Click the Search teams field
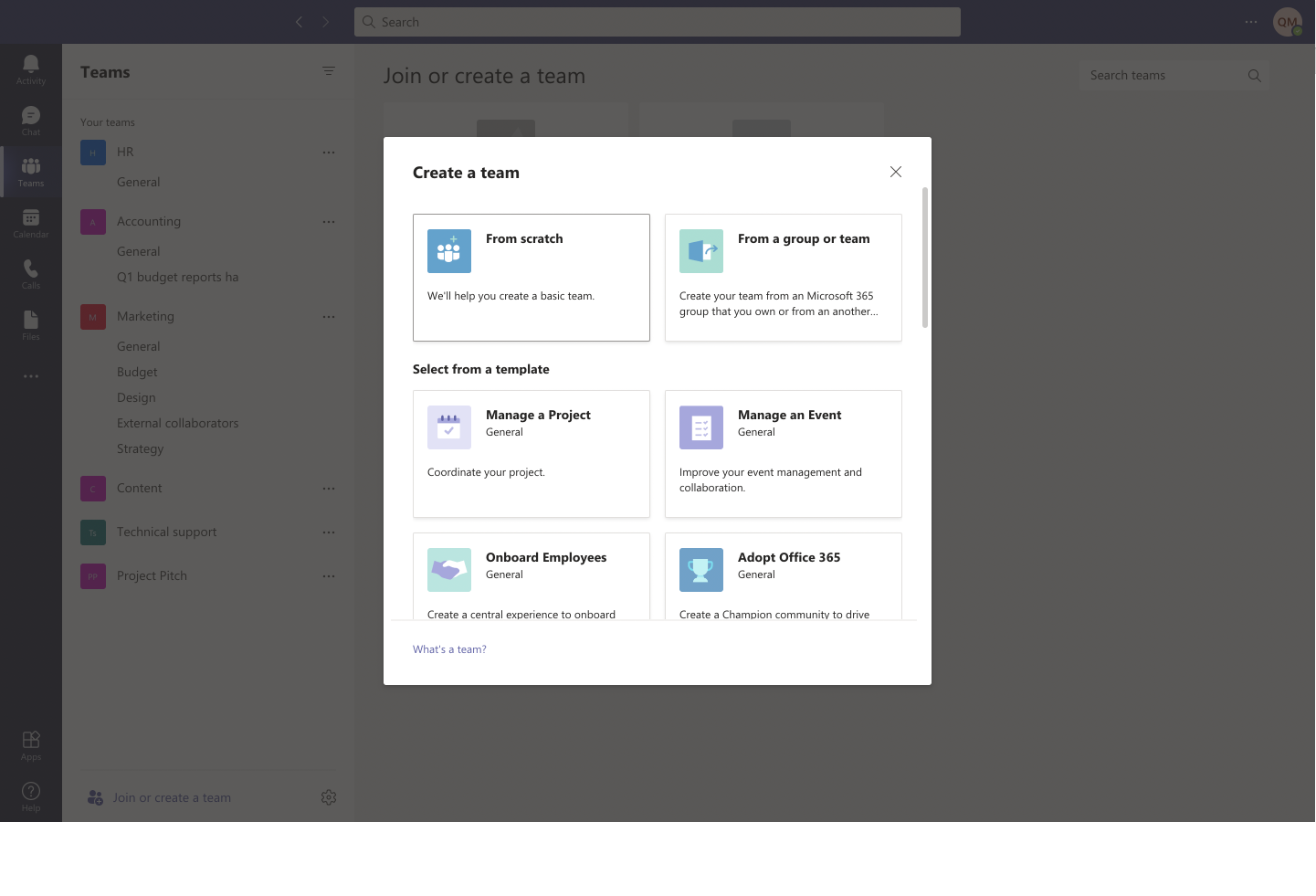 (1174, 76)
